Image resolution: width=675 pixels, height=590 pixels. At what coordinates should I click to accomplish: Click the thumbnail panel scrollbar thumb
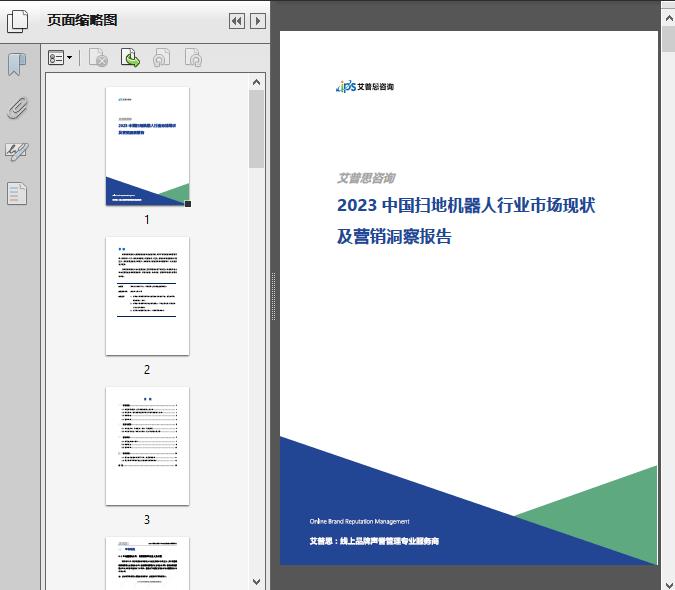[x=257, y=129]
